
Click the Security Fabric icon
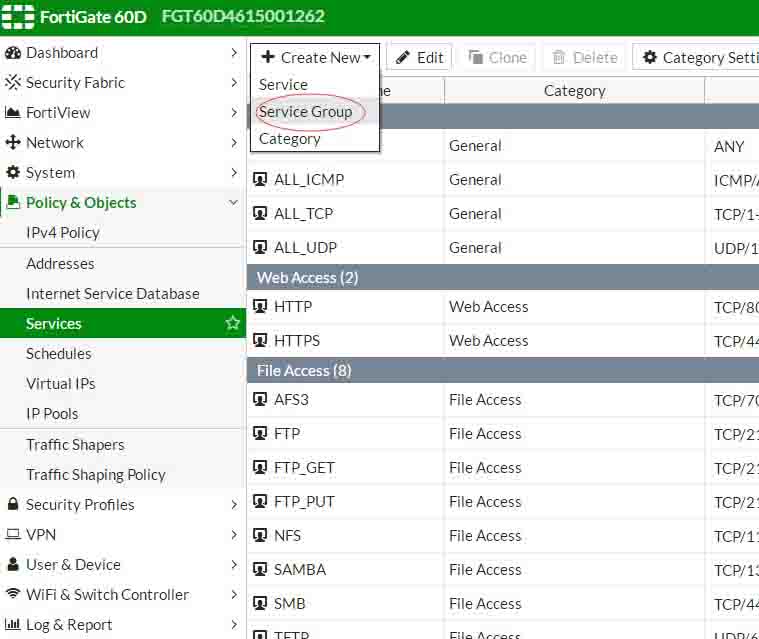13,83
